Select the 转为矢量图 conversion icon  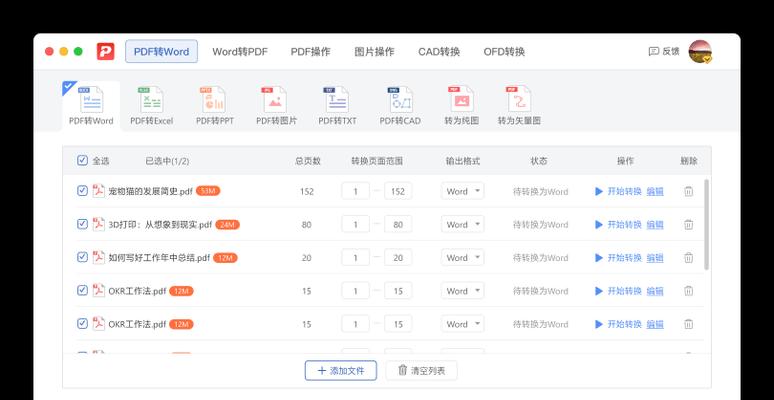[x=519, y=100]
